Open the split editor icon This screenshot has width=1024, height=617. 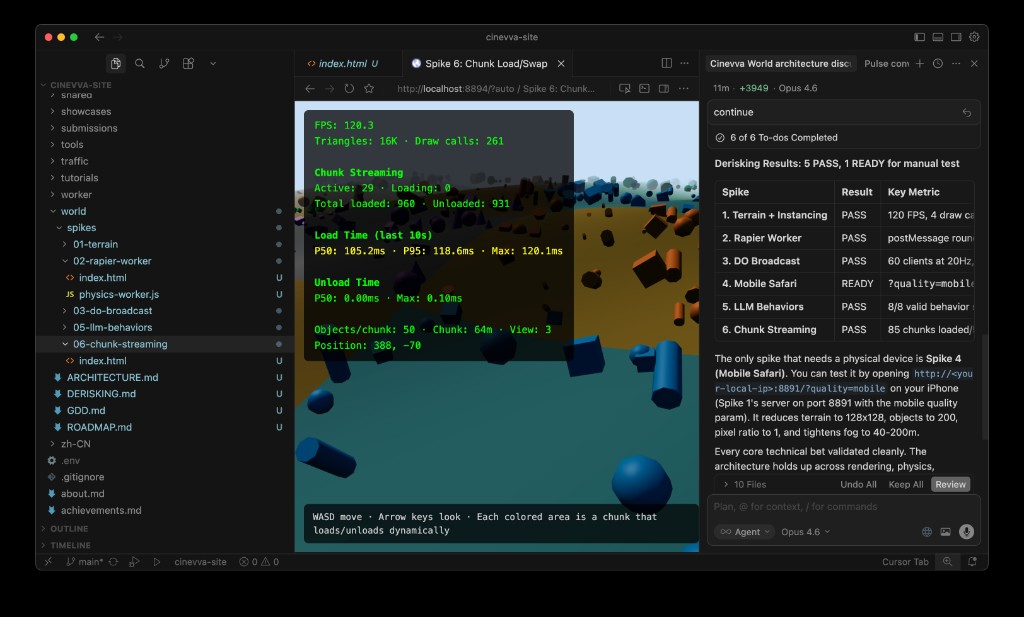point(666,62)
